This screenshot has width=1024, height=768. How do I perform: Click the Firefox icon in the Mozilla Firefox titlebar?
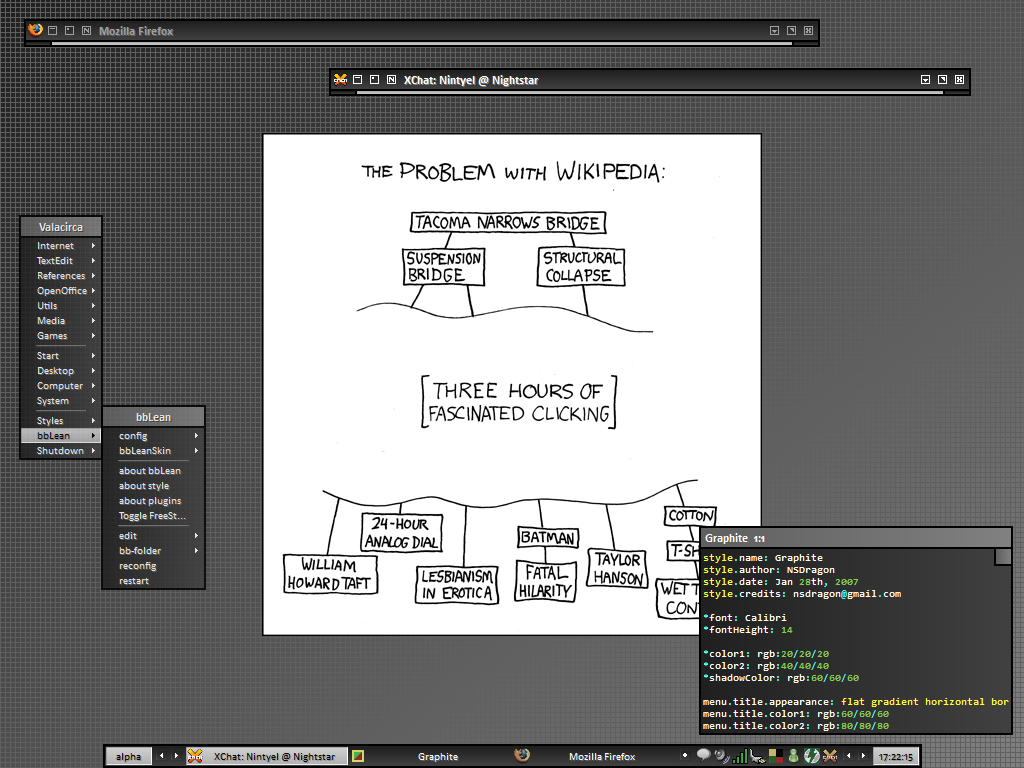[35, 30]
